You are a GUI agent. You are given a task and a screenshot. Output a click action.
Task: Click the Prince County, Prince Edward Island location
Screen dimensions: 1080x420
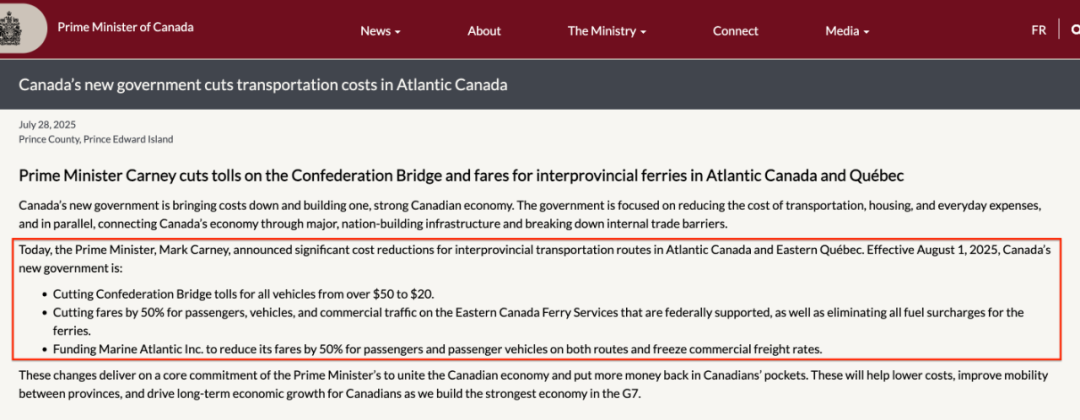pos(96,139)
